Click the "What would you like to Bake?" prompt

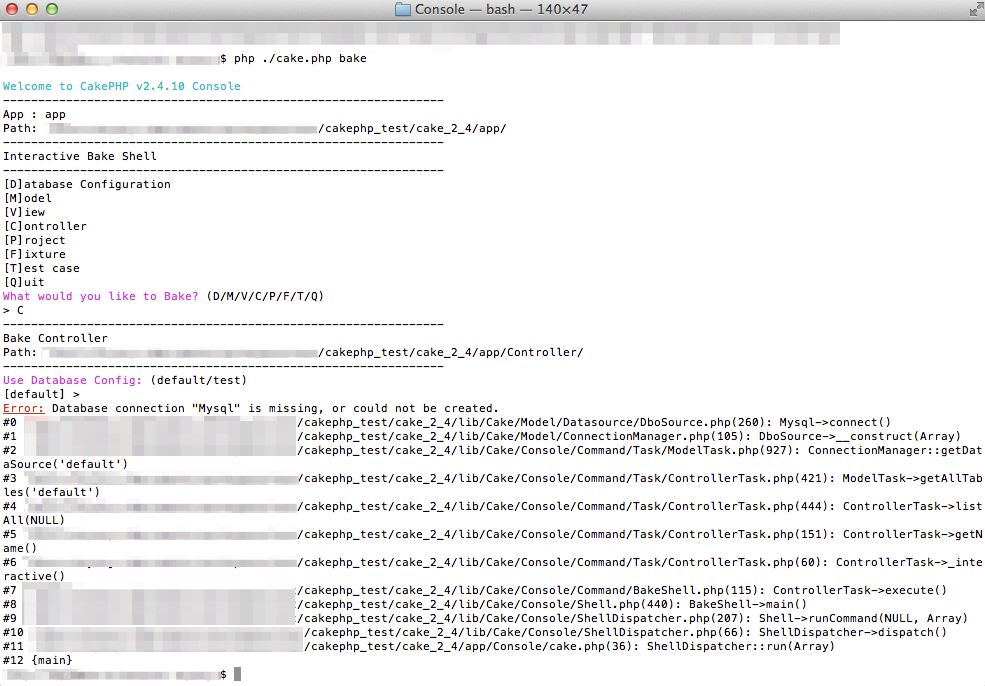click(101, 297)
